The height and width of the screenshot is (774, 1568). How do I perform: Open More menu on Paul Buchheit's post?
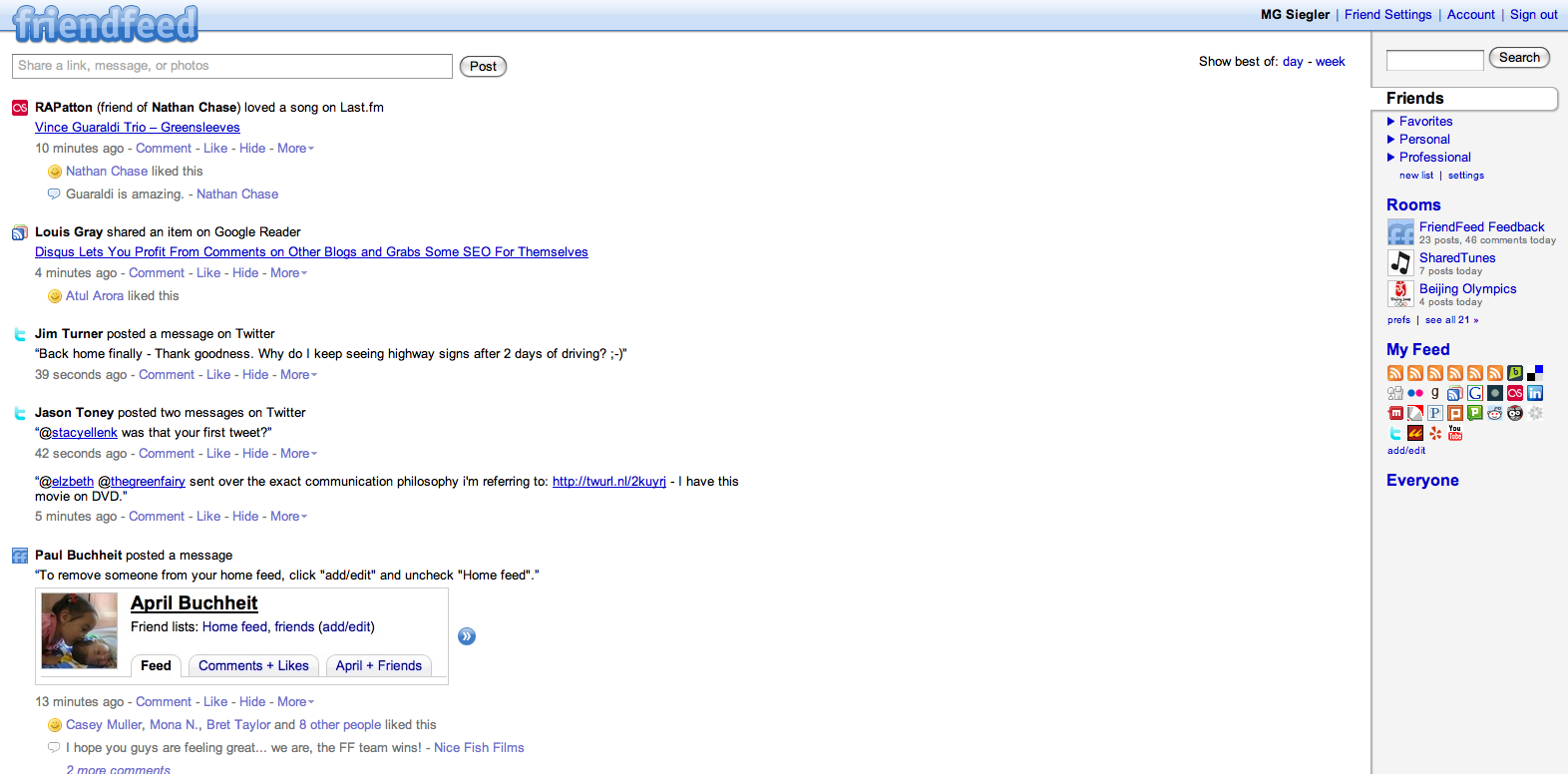[x=295, y=701]
